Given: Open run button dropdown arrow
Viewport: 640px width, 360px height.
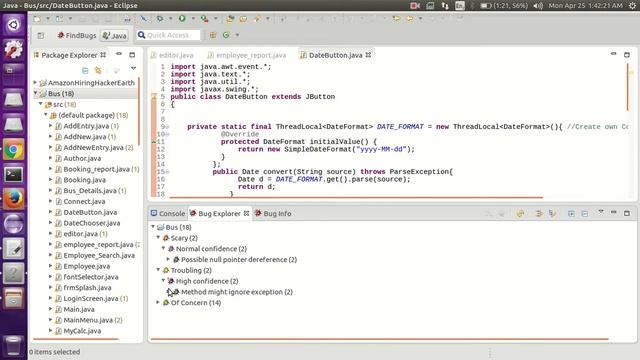Looking at the screenshot, I should [193, 19].
